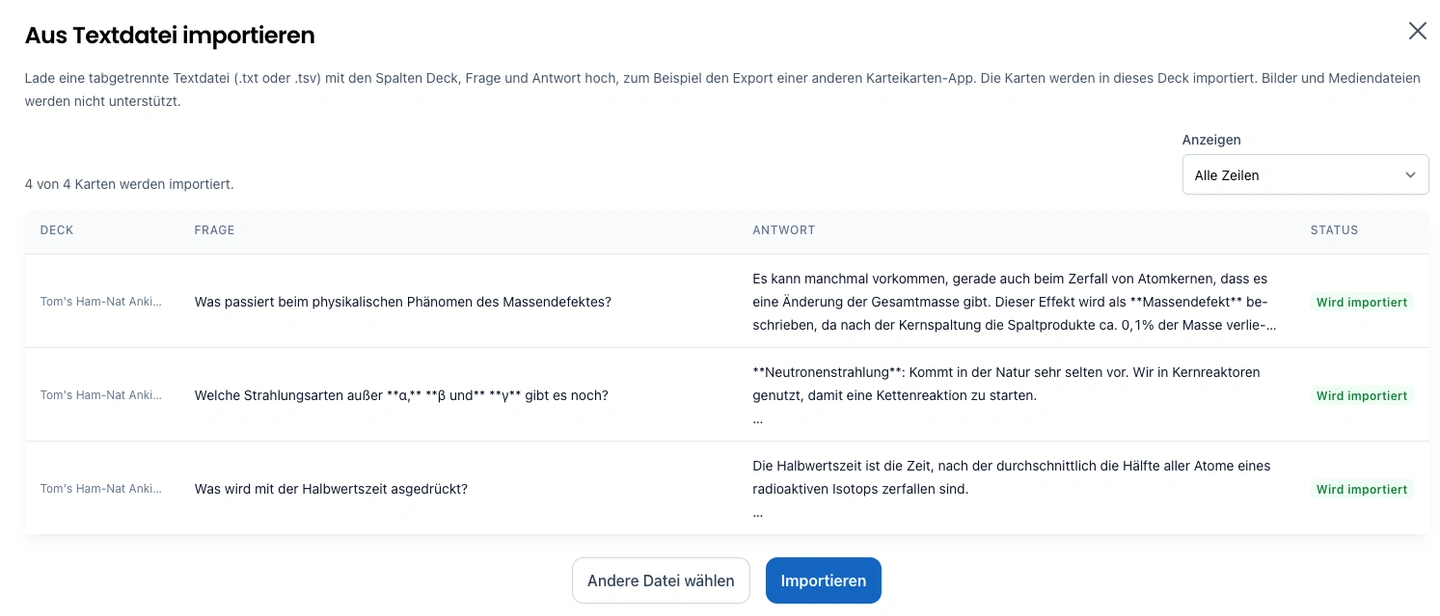Image resolution: width=1440 pixels, height=616 pixels.
Task: Click the answer starting 'Es kann manchmal vorkommen'
Action: (x=1015, y=302)
